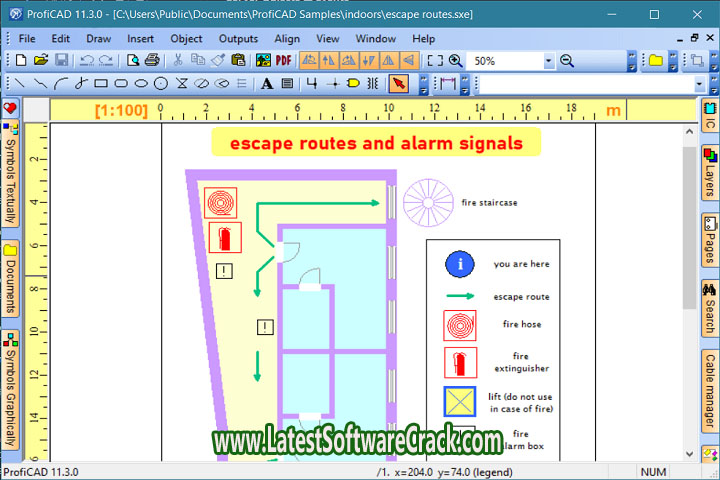The width and height of the screenshot is (720, 480).
Task: Toggle the favorites heart panel button
Action: (10, 108)
